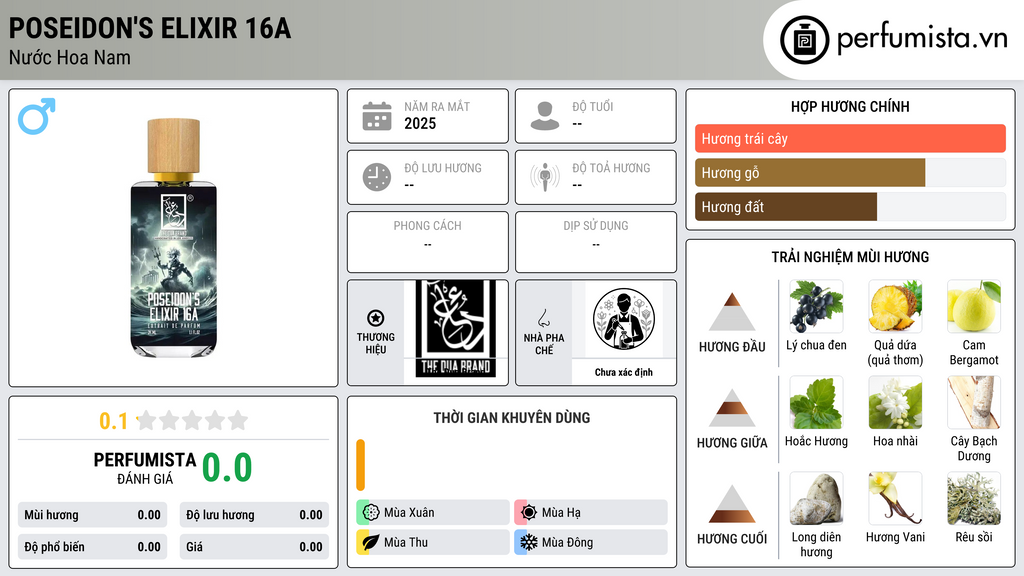
Task: Open The Dua Brand logo image
Action: click(456, 329)
